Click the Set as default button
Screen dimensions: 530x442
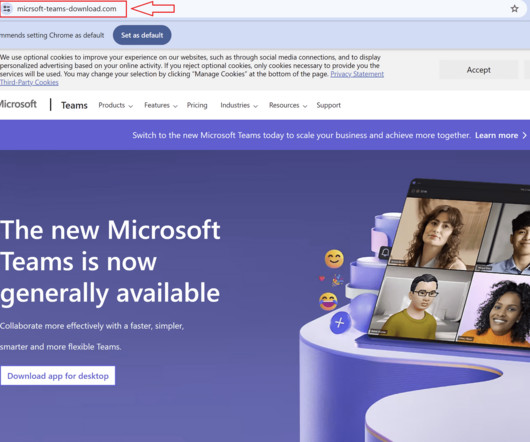click(142, 35)
